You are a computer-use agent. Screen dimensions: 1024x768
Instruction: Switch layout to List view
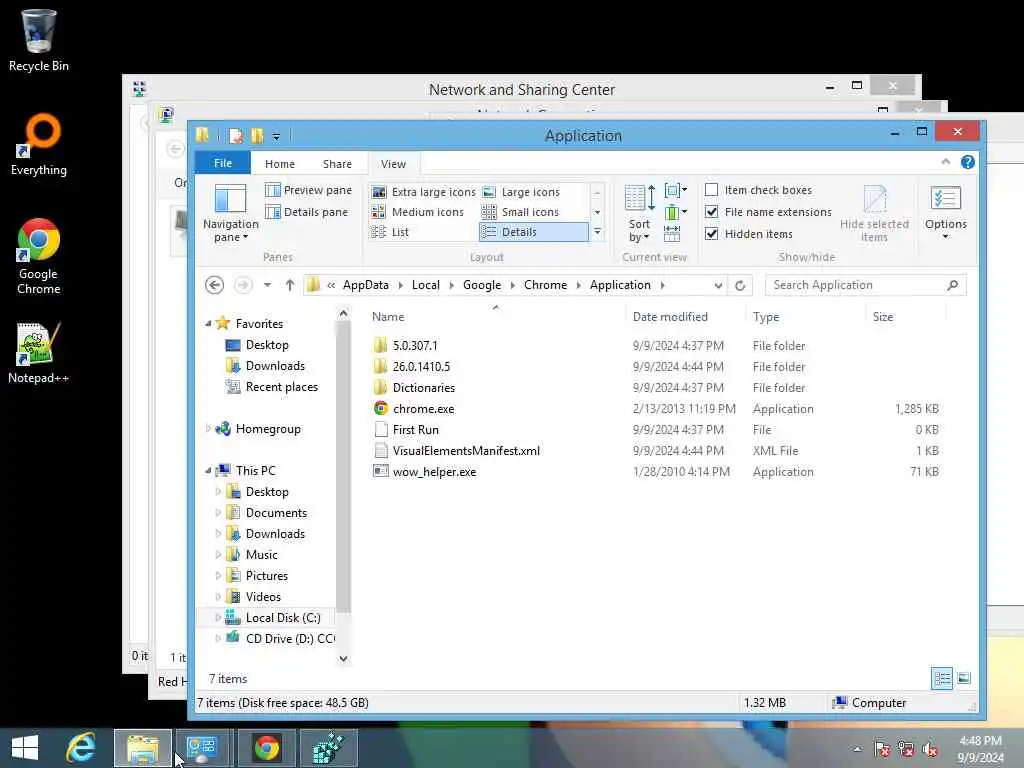(390, 232)
